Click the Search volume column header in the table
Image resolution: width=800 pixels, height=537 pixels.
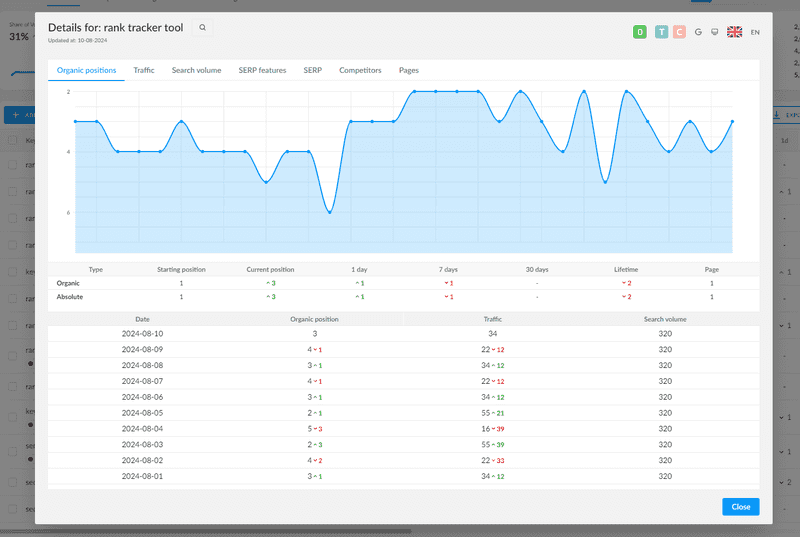pos(665,319)
